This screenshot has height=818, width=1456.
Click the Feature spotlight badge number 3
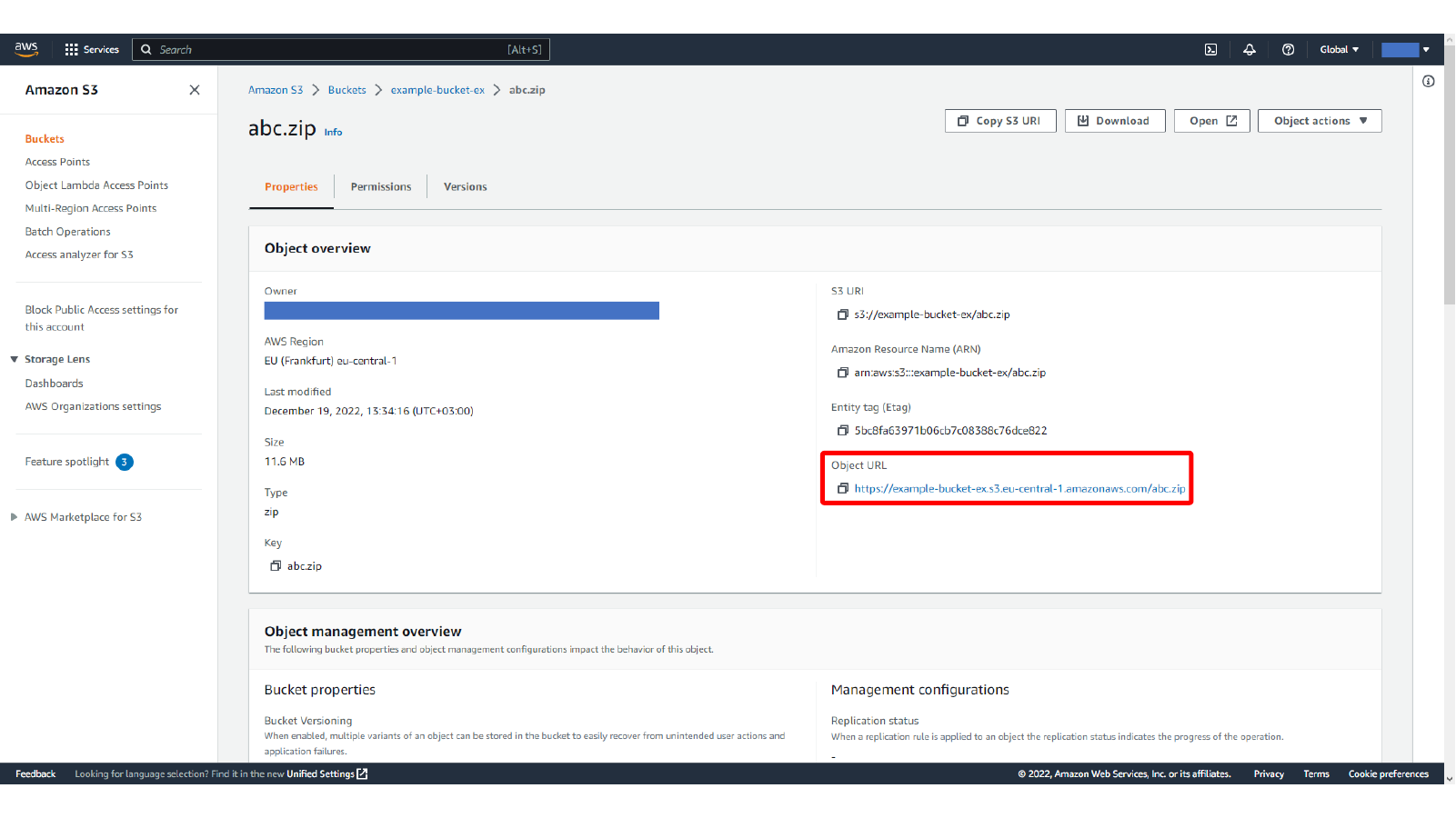pyautogui.click(x=125, y=462)
